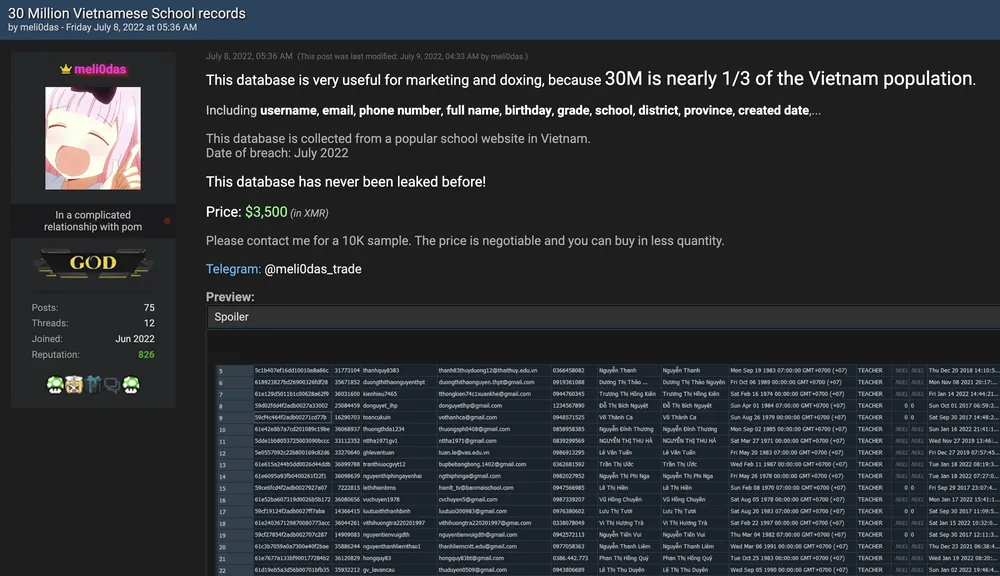Click the thread title heading
Viewport: 1000px width, 576px height.
127,13
